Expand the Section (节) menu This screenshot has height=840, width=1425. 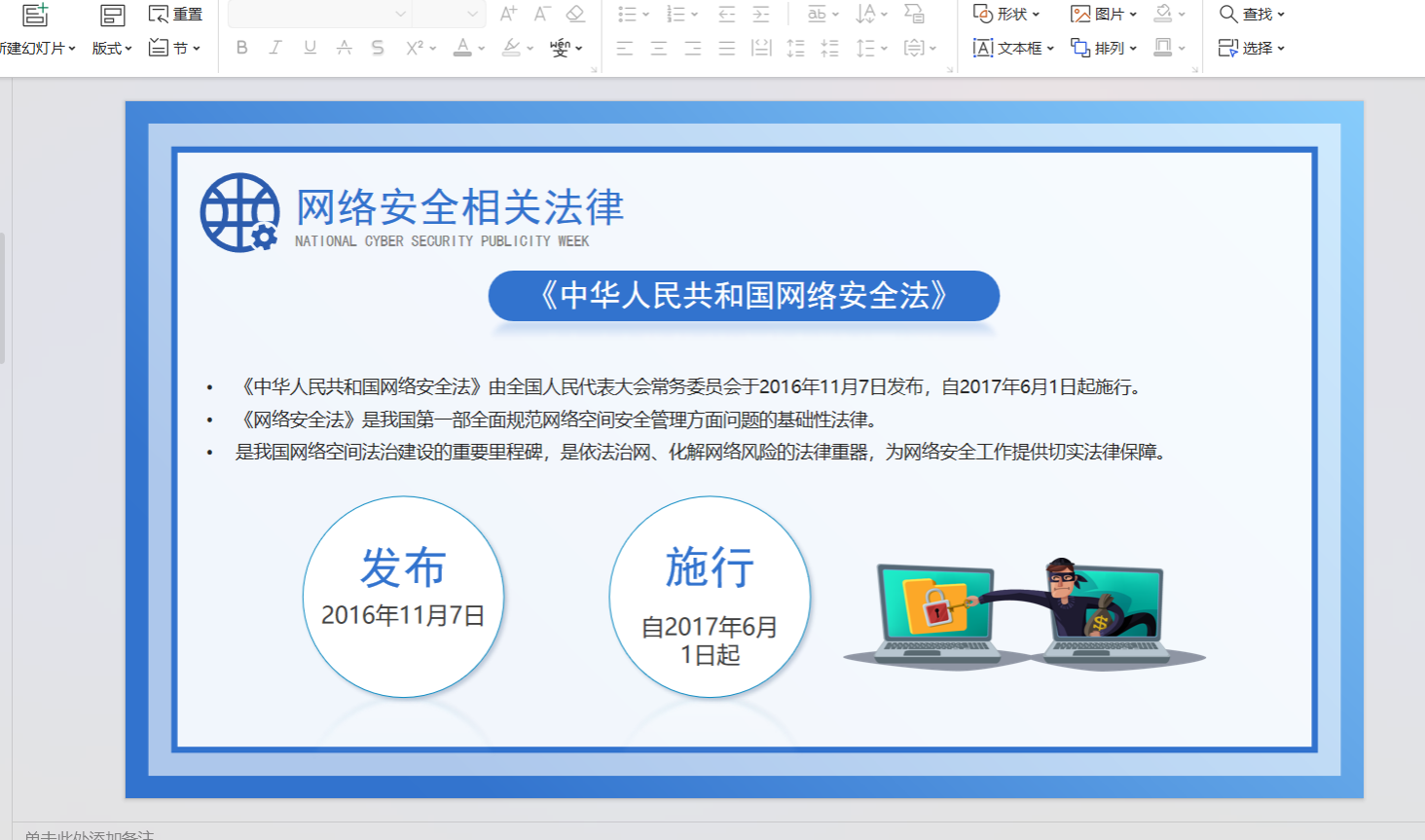tap(175, 48)
